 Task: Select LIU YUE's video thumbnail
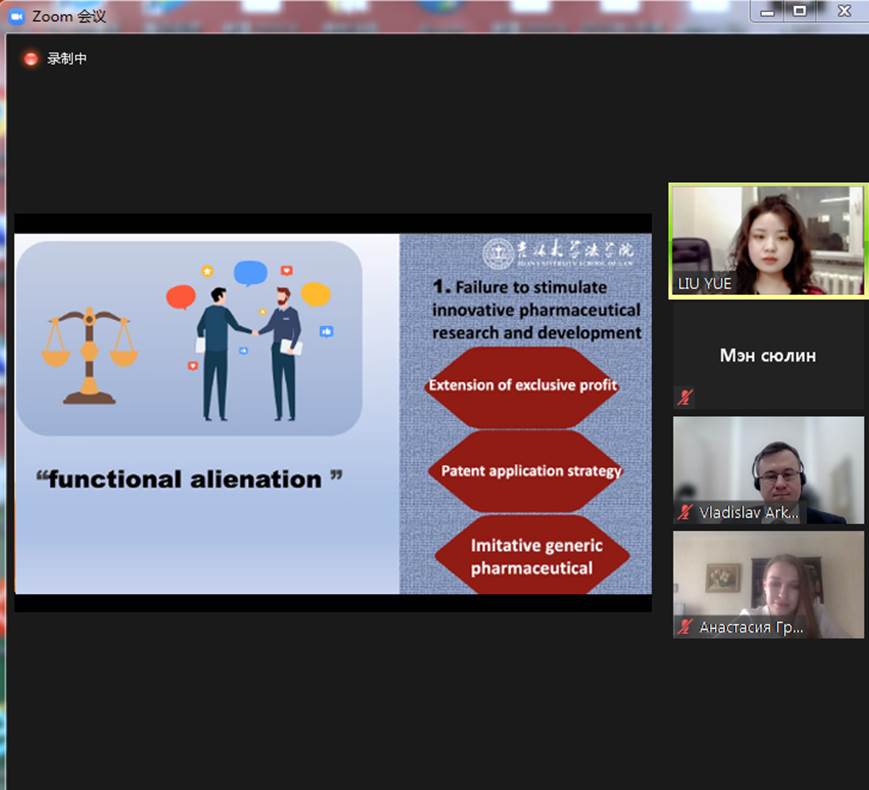767,240
